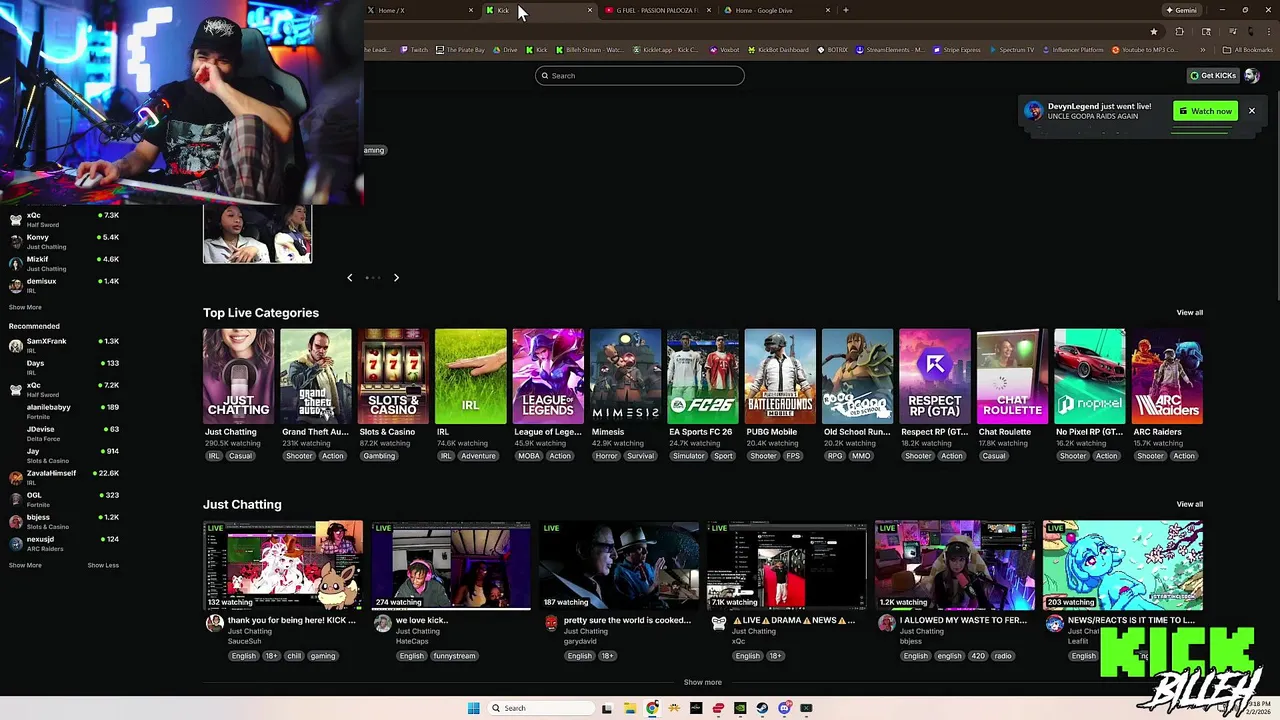This screenshot has height=720, width=1280.
Task: Expand Just Chatting with Show more
Action: click(702, 682)
